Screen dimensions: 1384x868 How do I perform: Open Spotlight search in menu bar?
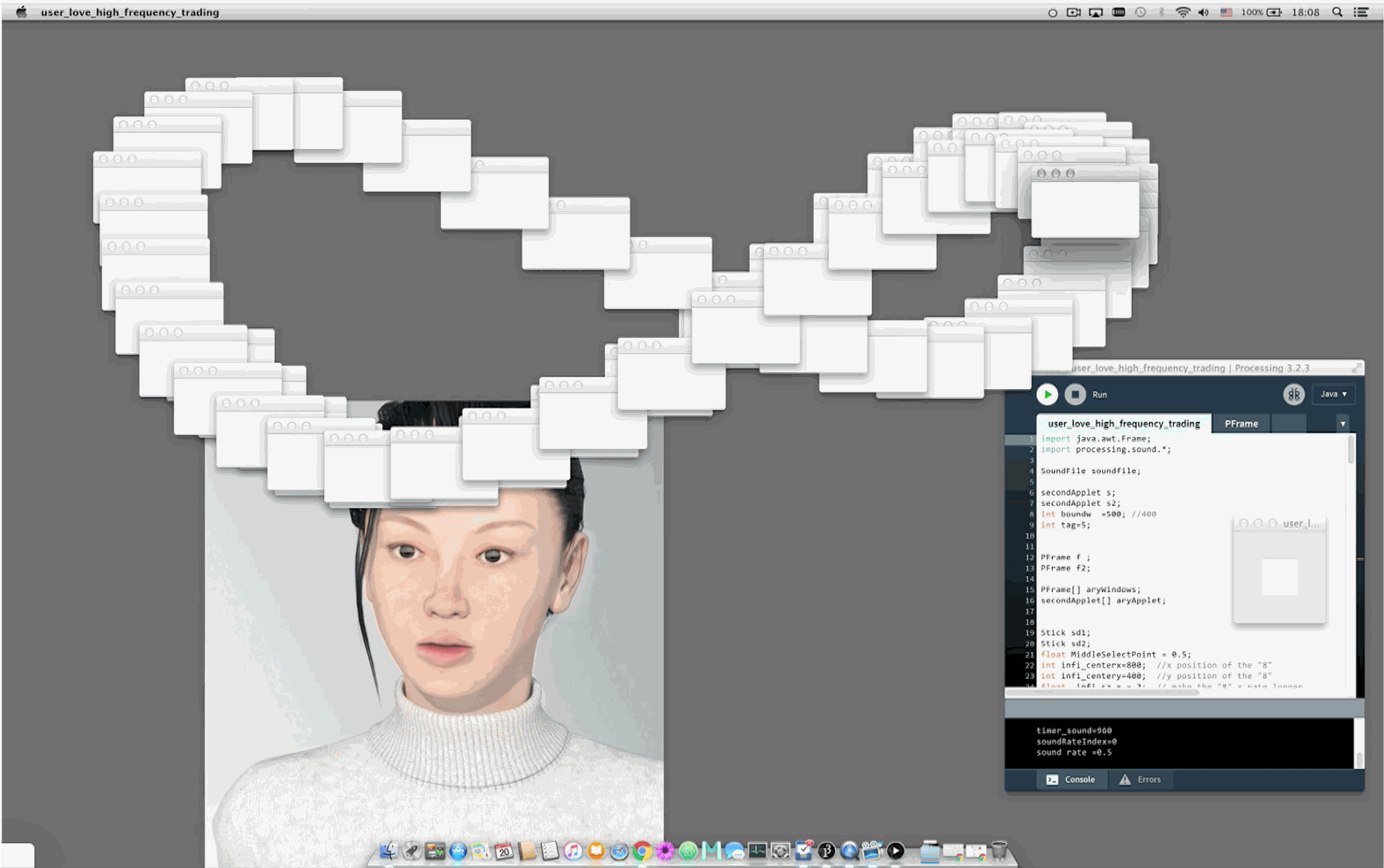click(x=1337, y=12)
